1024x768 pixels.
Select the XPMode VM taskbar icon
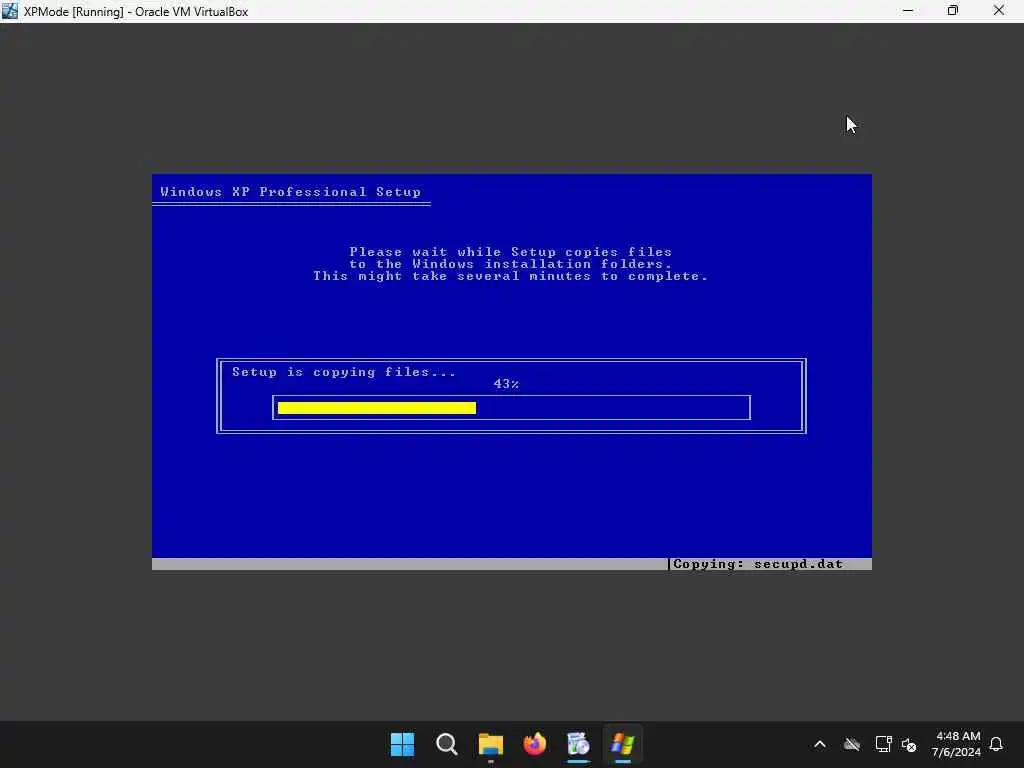622,744
